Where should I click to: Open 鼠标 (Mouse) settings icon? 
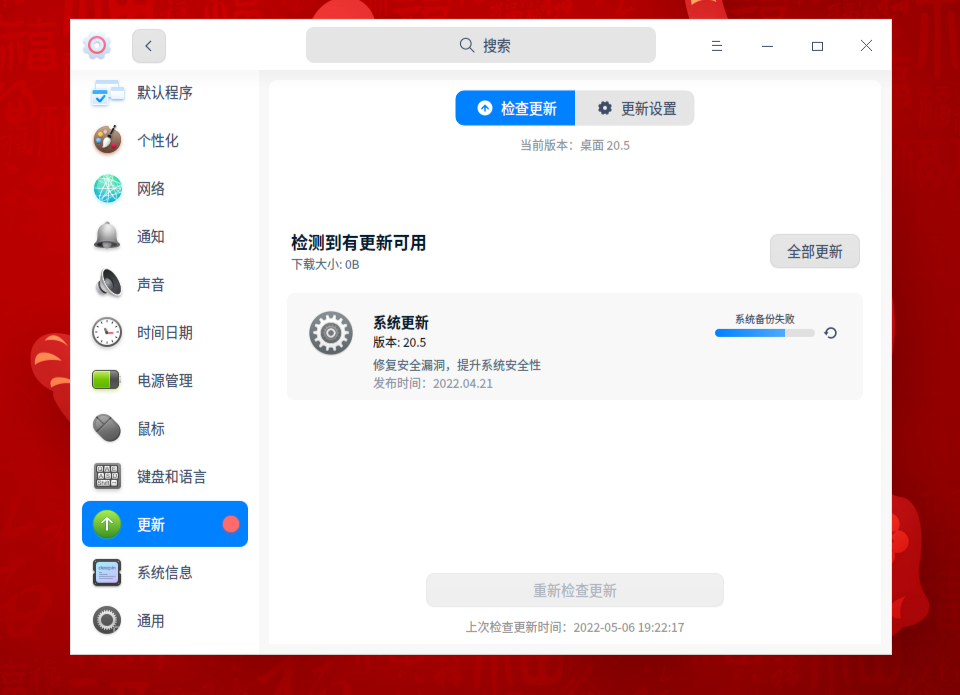coord(107,428)
